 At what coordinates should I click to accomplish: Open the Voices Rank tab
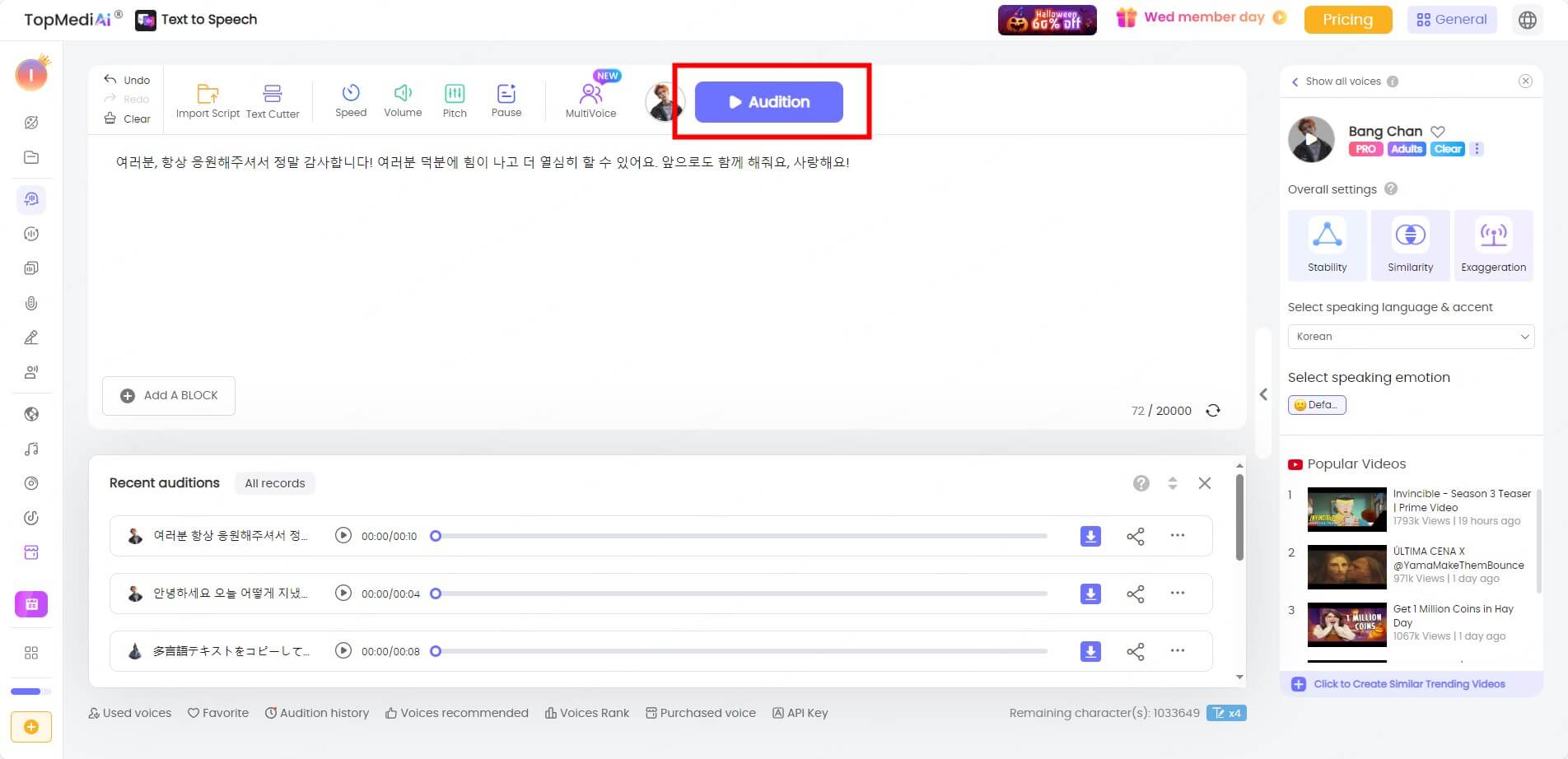point(587,713)
